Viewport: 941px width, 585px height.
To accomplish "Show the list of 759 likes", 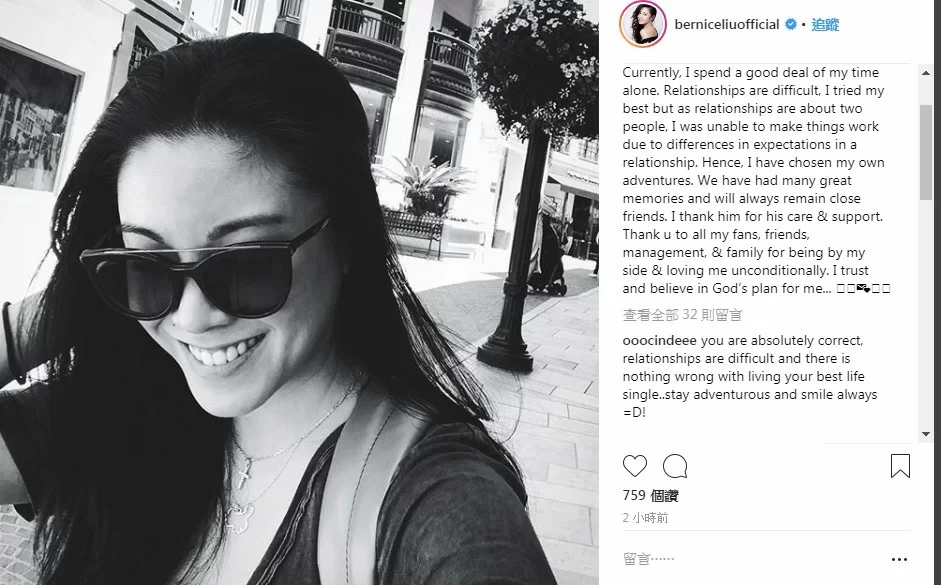I will 651,496.
